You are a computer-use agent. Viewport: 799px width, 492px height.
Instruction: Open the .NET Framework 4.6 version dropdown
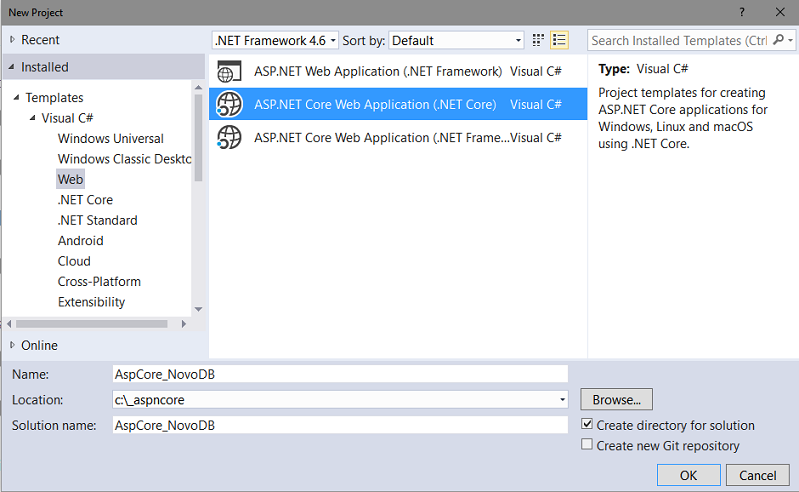275,40
